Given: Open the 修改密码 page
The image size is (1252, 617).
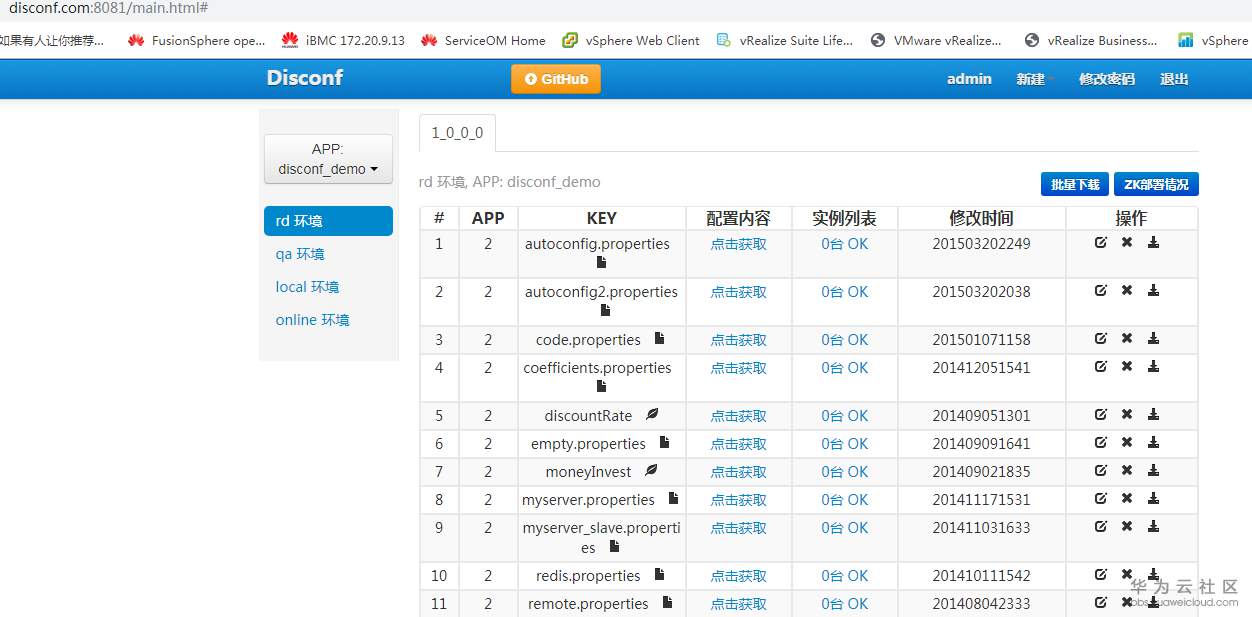Looking at the screenshot, I should point(1107,79).
